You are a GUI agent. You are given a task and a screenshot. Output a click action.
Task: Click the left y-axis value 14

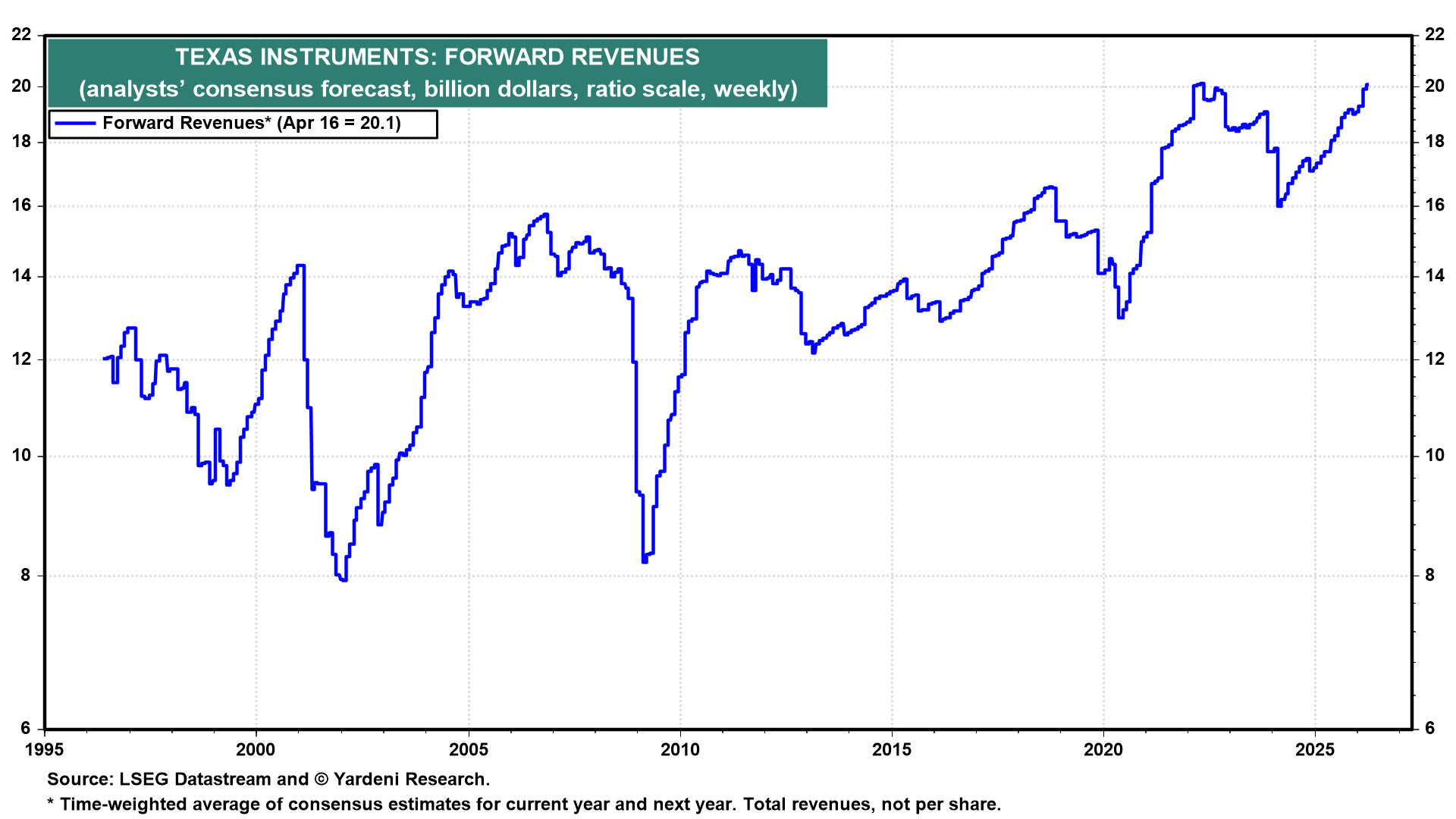[x=22, y=276]
